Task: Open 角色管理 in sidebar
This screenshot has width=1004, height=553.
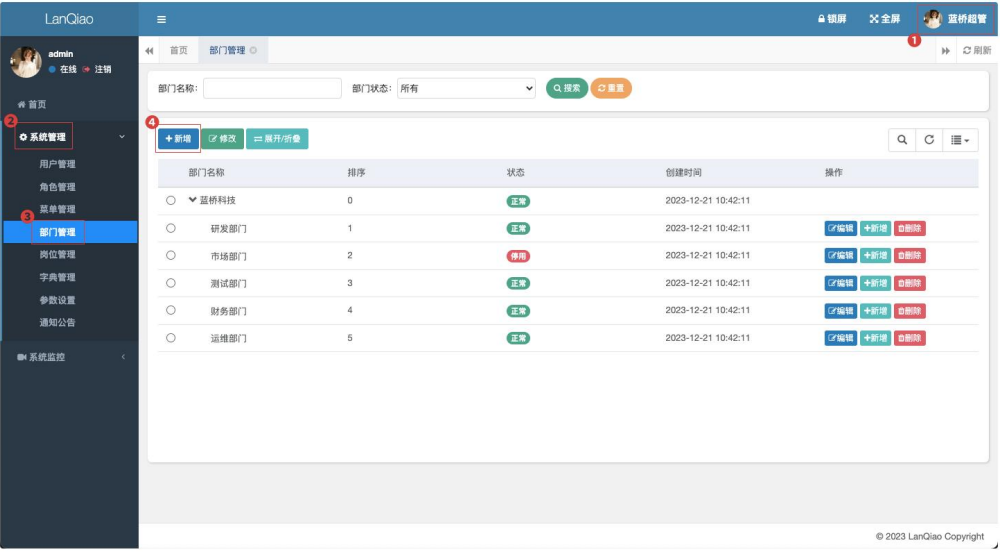Action: pos(58,187)
